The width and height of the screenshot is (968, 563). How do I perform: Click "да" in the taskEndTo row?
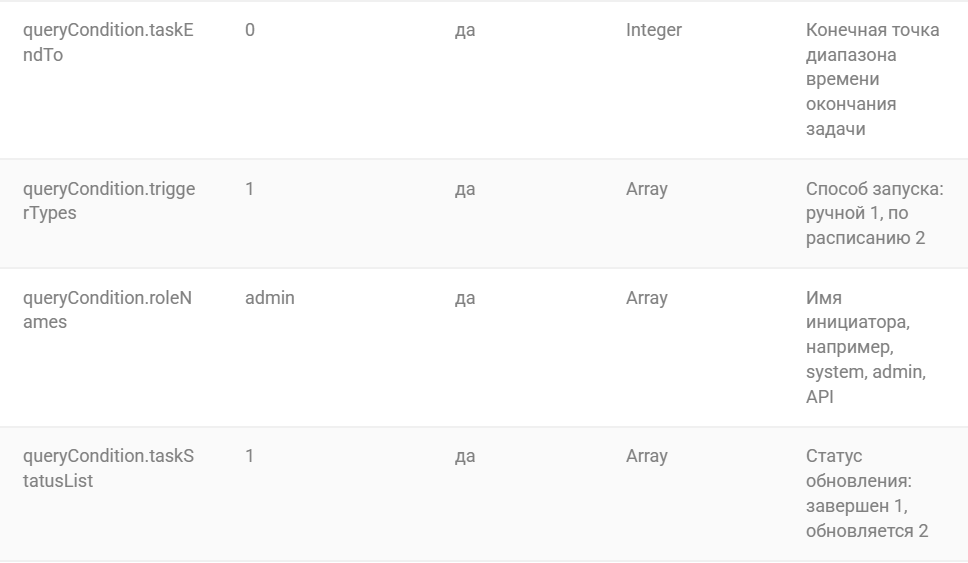465,30
